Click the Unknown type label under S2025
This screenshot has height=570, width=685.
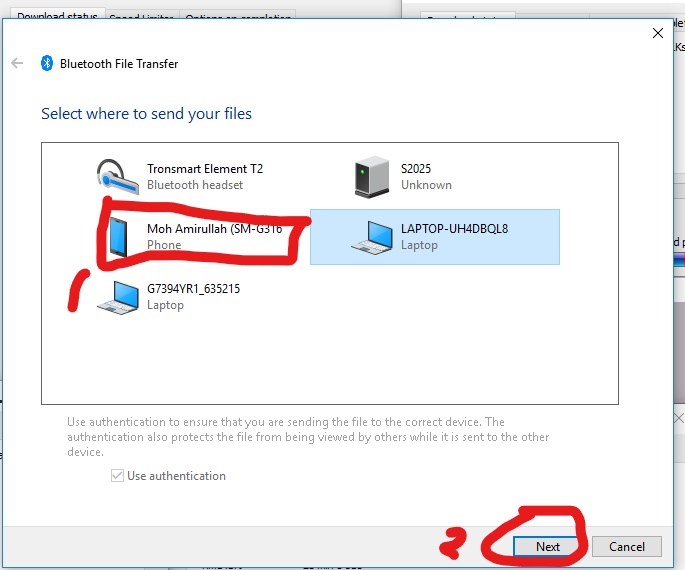(x=426, y=185)
